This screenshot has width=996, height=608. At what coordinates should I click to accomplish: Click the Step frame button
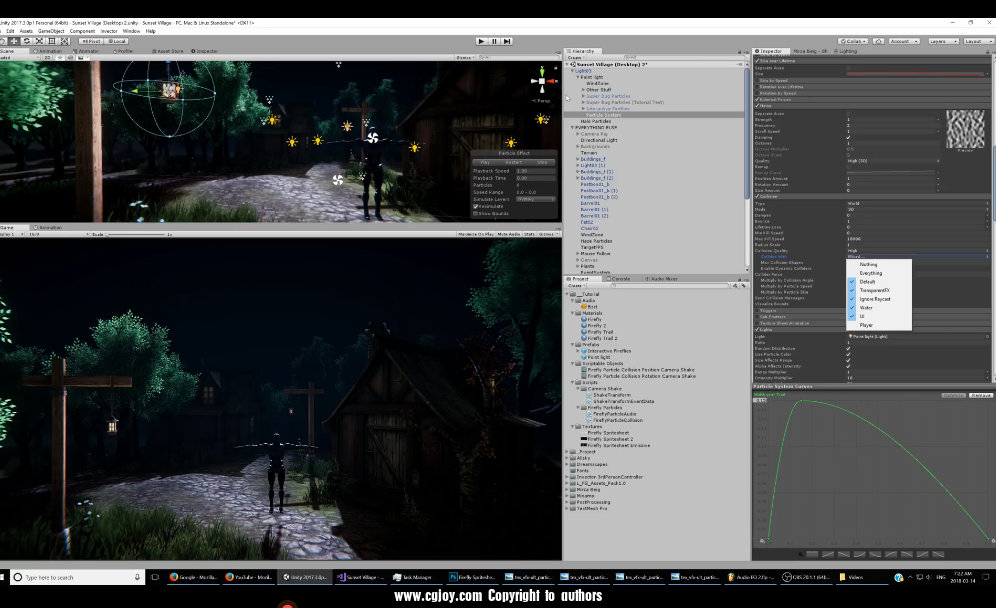(507, 41)
